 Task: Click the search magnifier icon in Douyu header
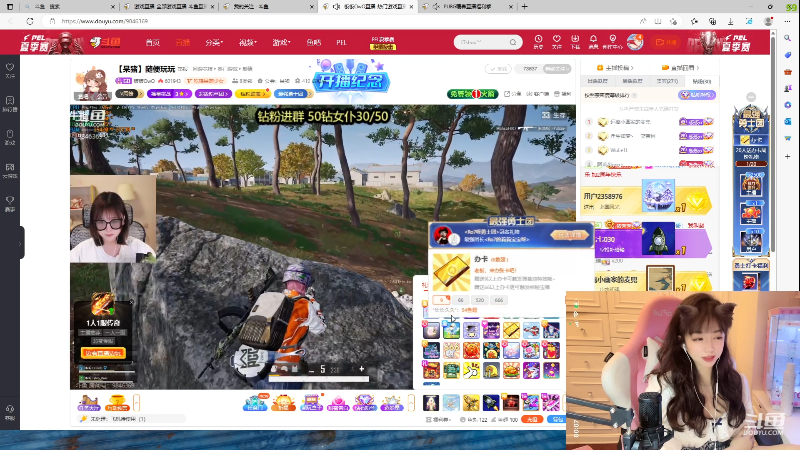[513, 42]
